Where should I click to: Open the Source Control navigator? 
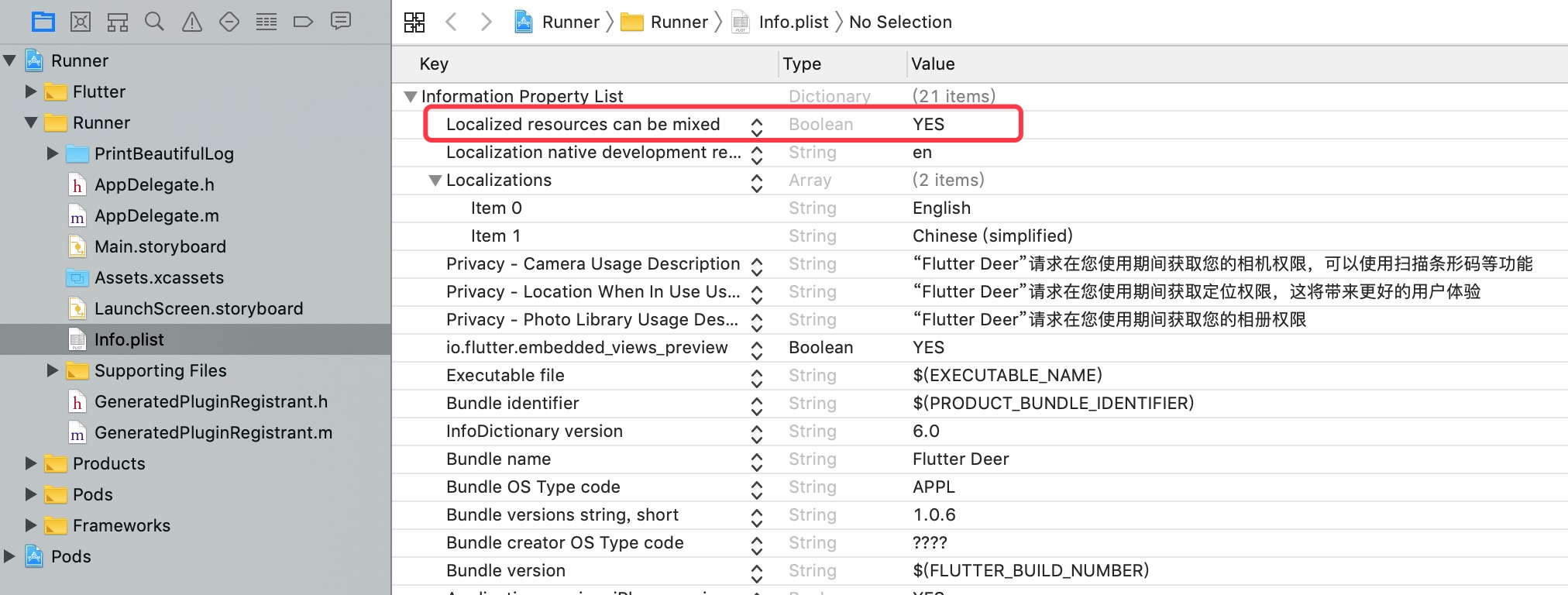pyautogui.click(x=81, y=22)
